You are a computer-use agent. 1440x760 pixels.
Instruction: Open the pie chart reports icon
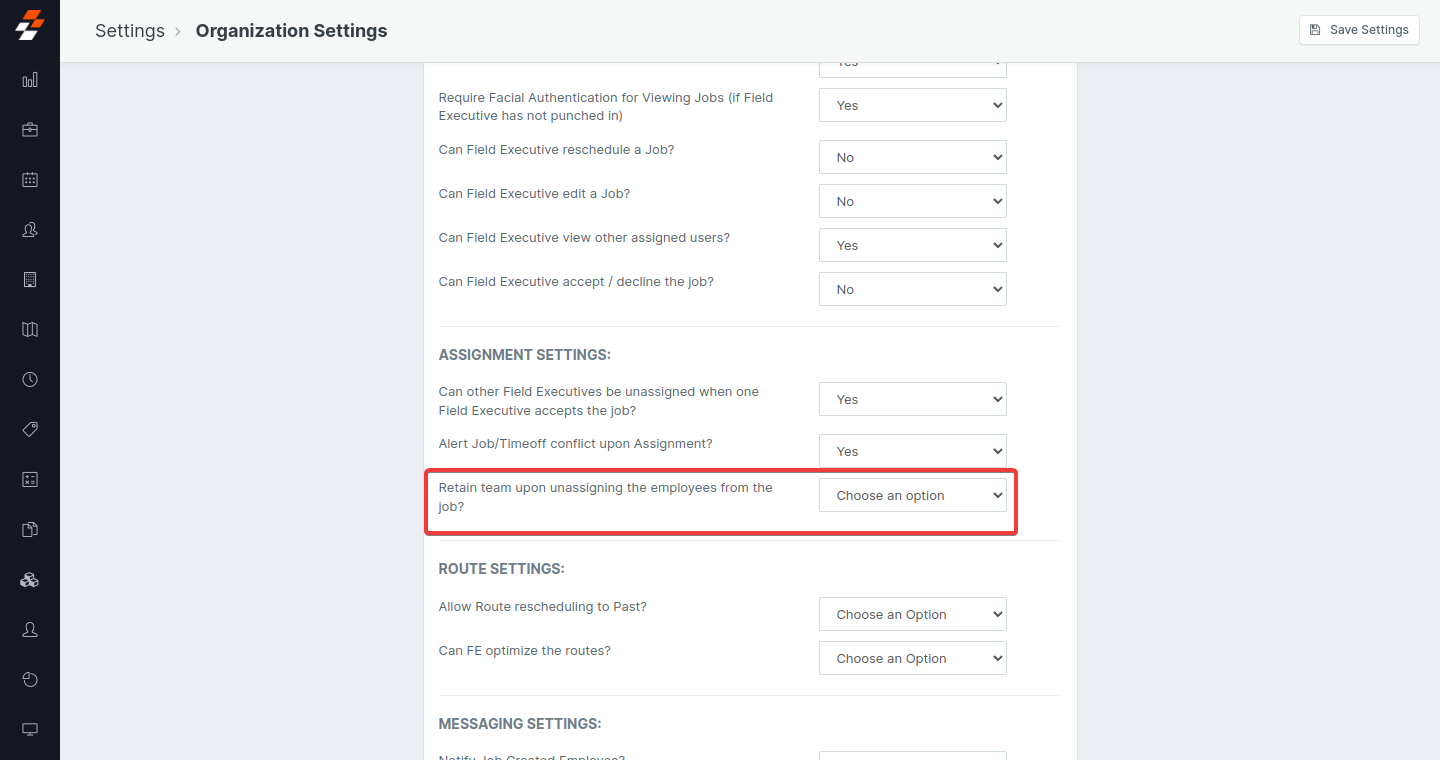point(30,680)
